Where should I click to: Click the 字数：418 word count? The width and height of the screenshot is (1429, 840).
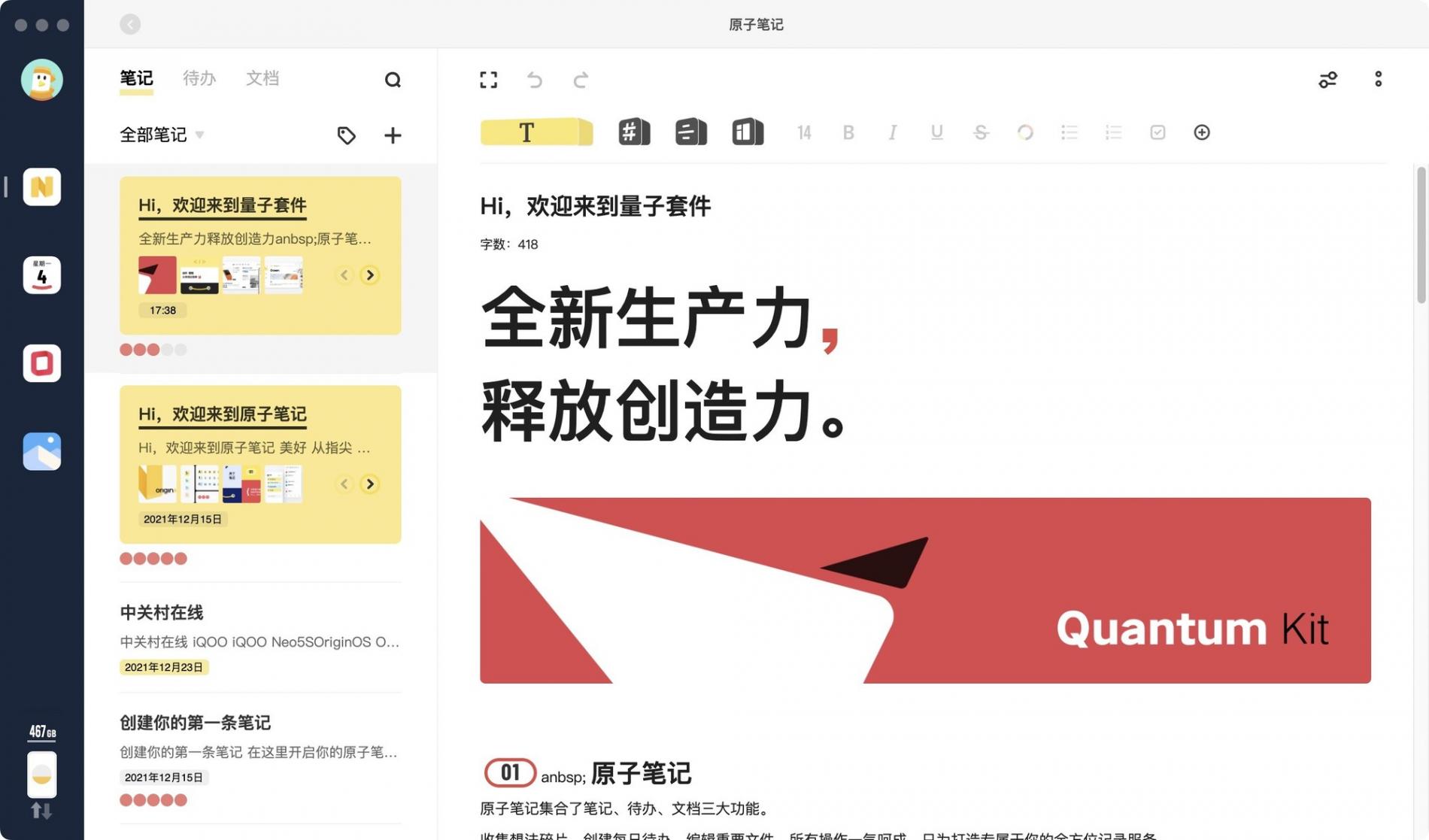tap(509, 244)
